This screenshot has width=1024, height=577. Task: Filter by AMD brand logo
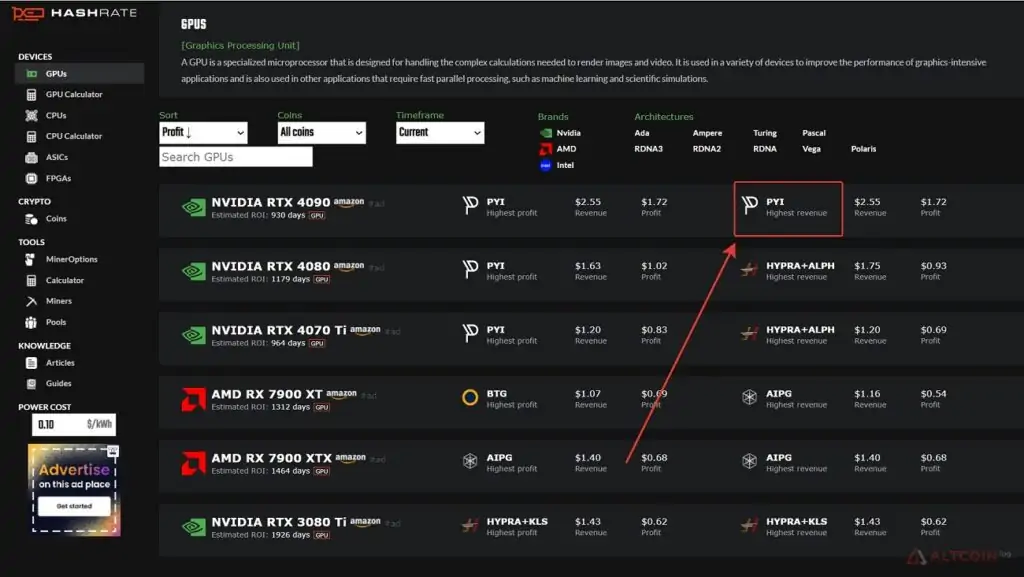(546, 149)
